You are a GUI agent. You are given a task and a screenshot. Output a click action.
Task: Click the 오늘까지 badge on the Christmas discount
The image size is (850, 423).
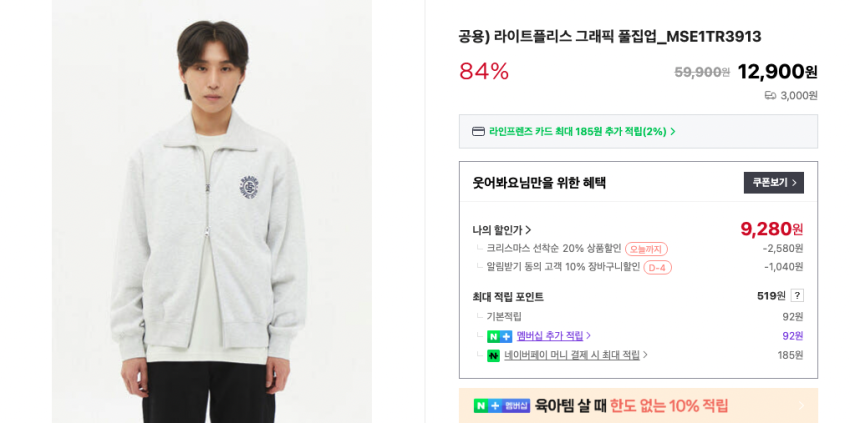[646, 249]
